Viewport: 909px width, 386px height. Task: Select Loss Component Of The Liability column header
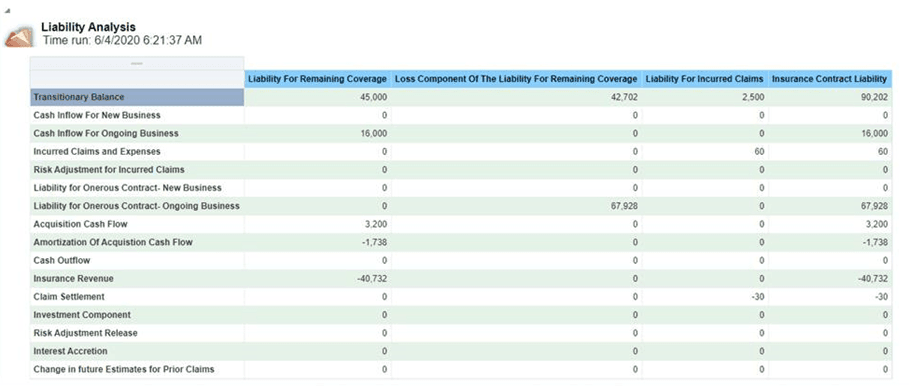tap(516, 79)
